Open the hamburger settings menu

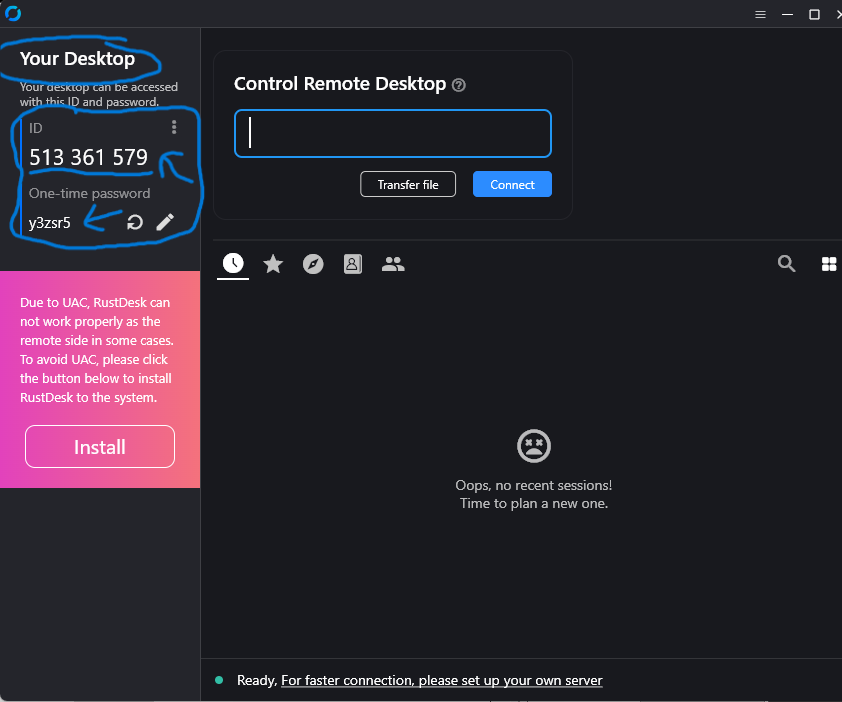[760, 15]
